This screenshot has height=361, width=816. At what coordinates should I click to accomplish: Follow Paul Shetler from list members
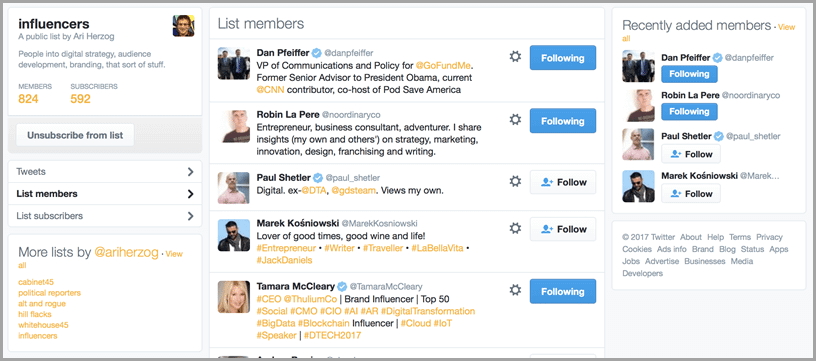tap(563, 182)
